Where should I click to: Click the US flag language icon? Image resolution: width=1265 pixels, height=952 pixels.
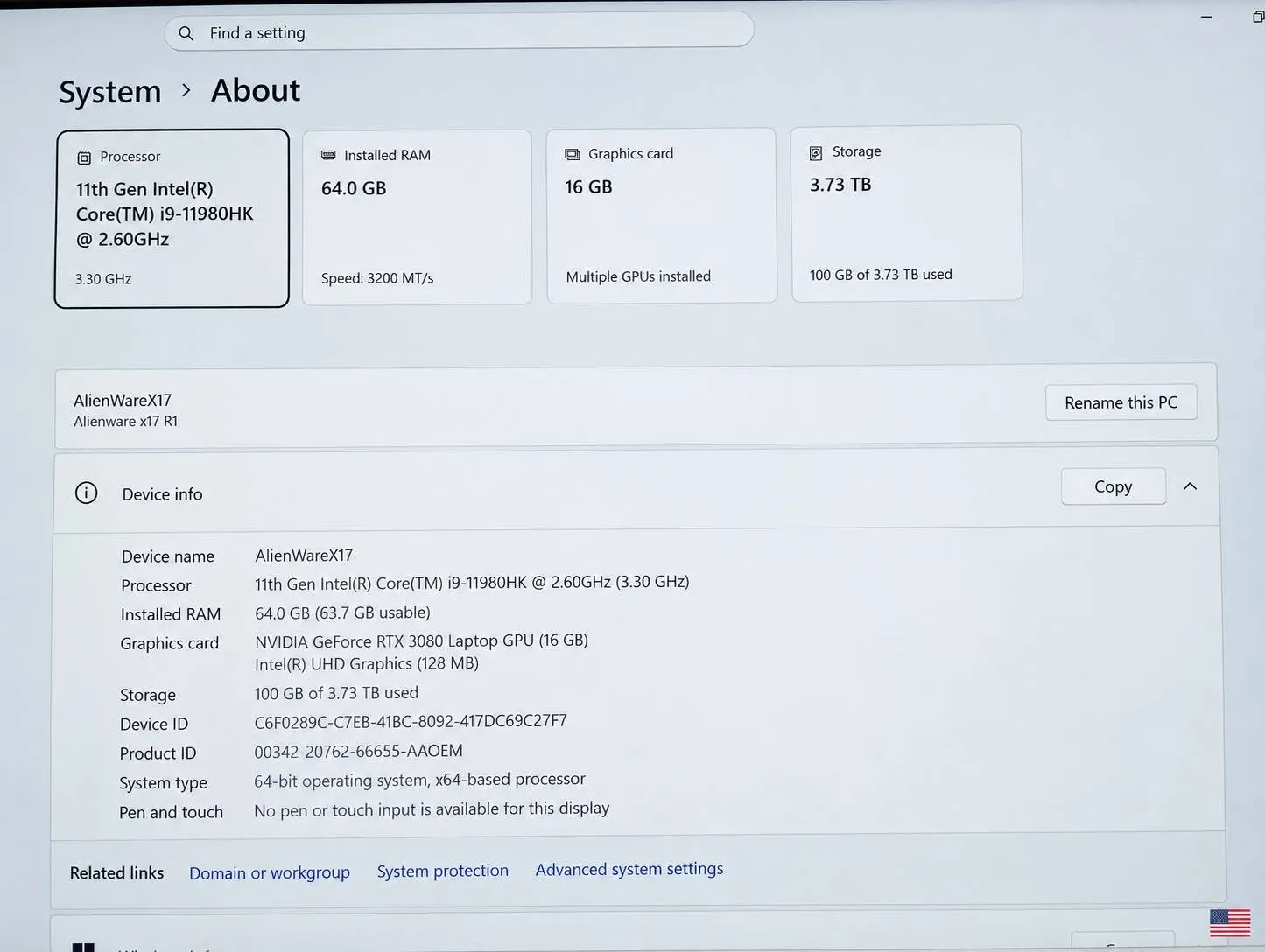click(x=1229, y=922)
